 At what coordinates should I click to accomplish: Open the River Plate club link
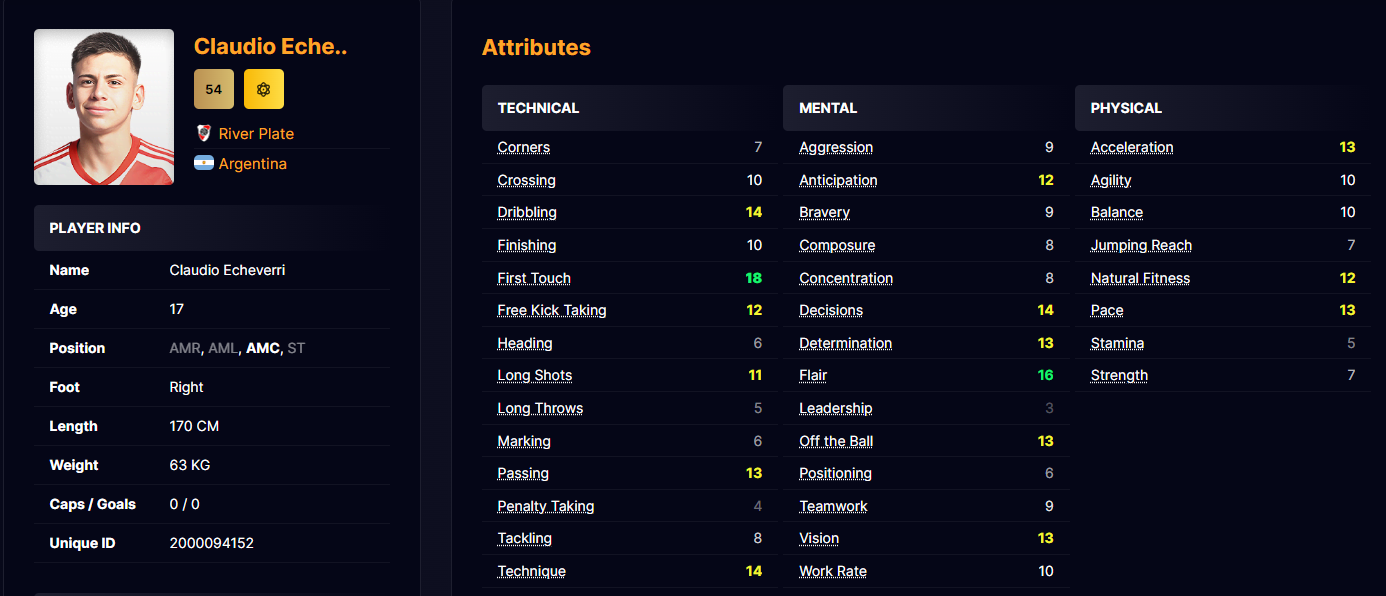pyautogui.click(x=256, y=133)
